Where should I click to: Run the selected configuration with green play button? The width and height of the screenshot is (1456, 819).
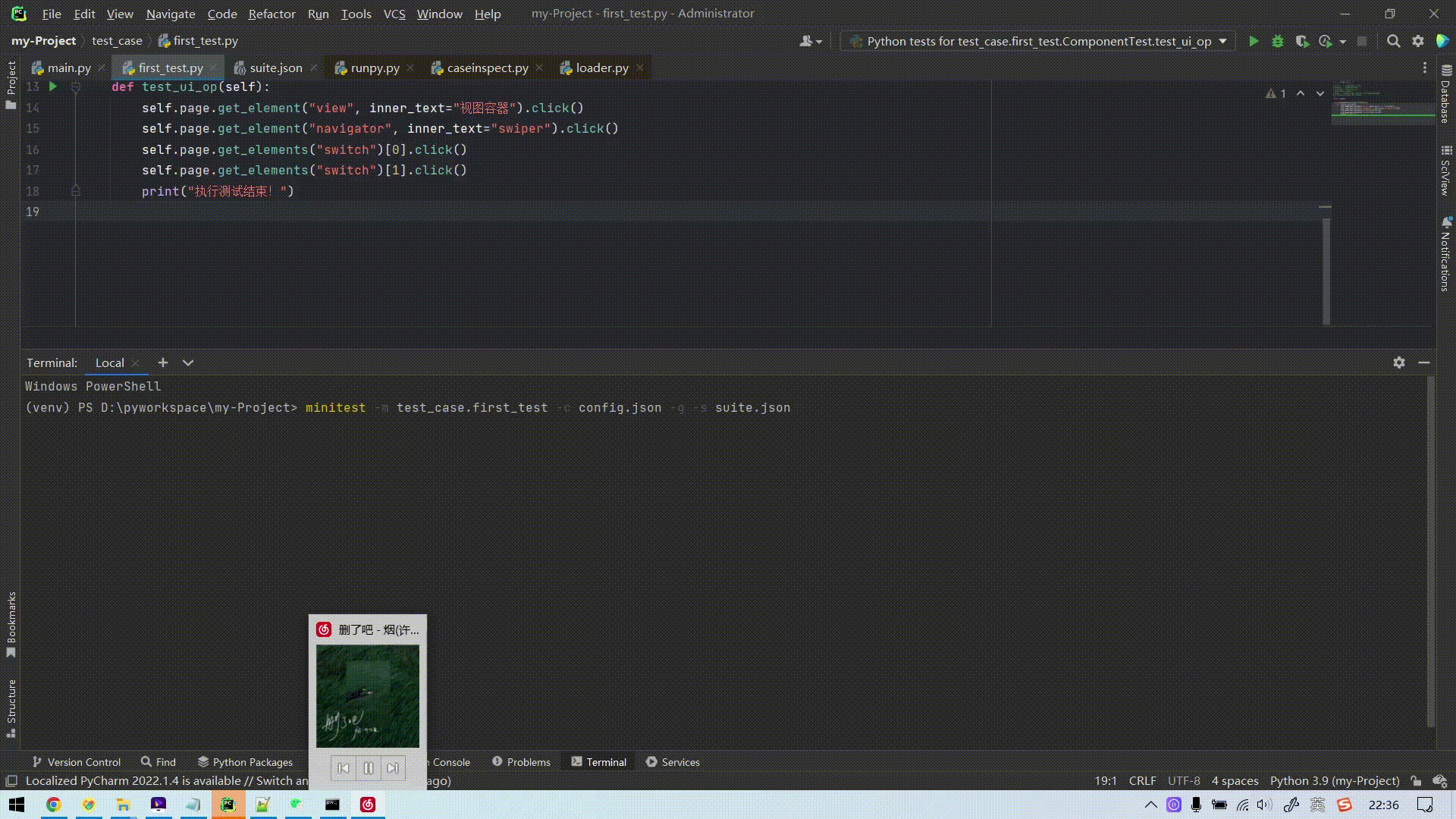click(1254, 42)
